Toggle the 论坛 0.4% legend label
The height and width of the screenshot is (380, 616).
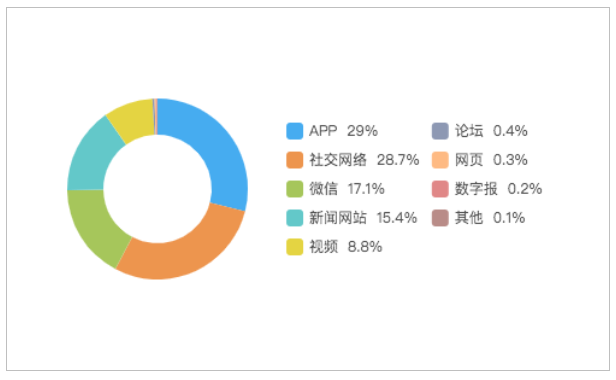coord(491,131)
